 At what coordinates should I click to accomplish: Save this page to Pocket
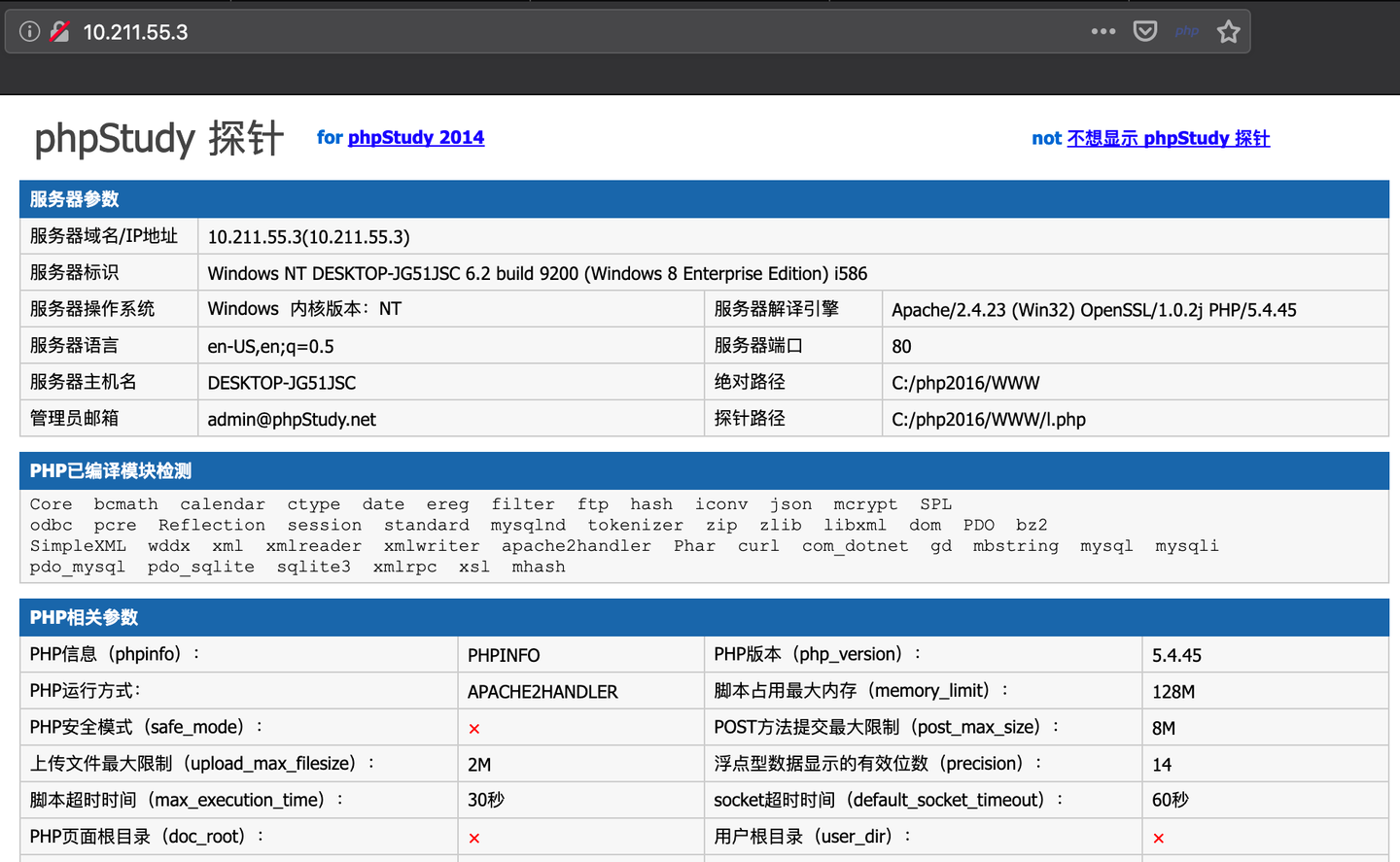[x=1145, y=30]
